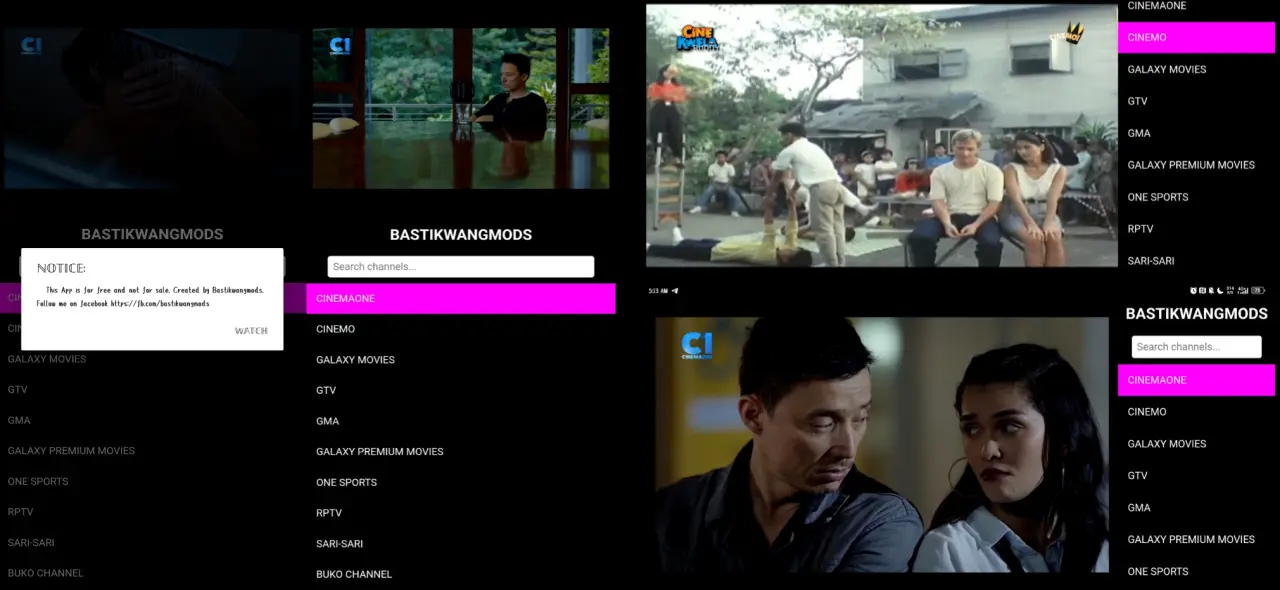The image size is (1280, 590).
Task: Click the C1 logo on the dimmed video behind the notice
Action: pos(31,46)
